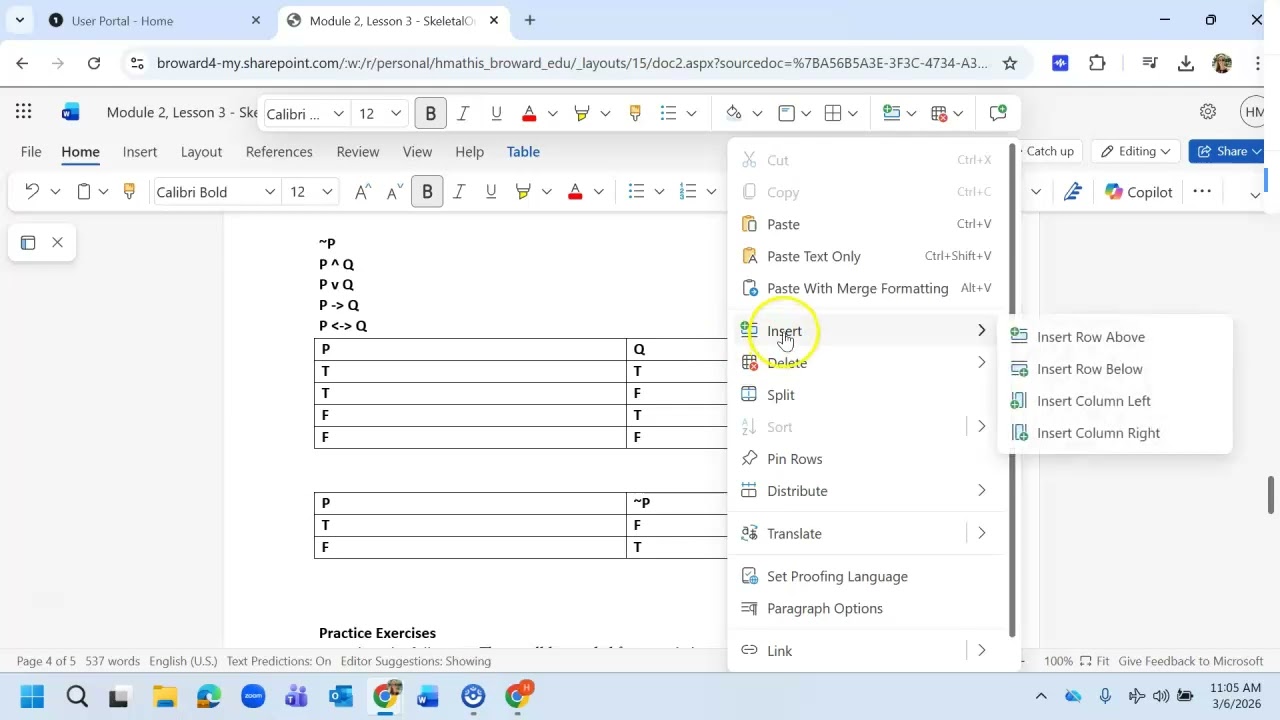The width and height of the screenshot is (1280, 720).
Task: Open the Office app launcher grid
Action: coord(23,112)
